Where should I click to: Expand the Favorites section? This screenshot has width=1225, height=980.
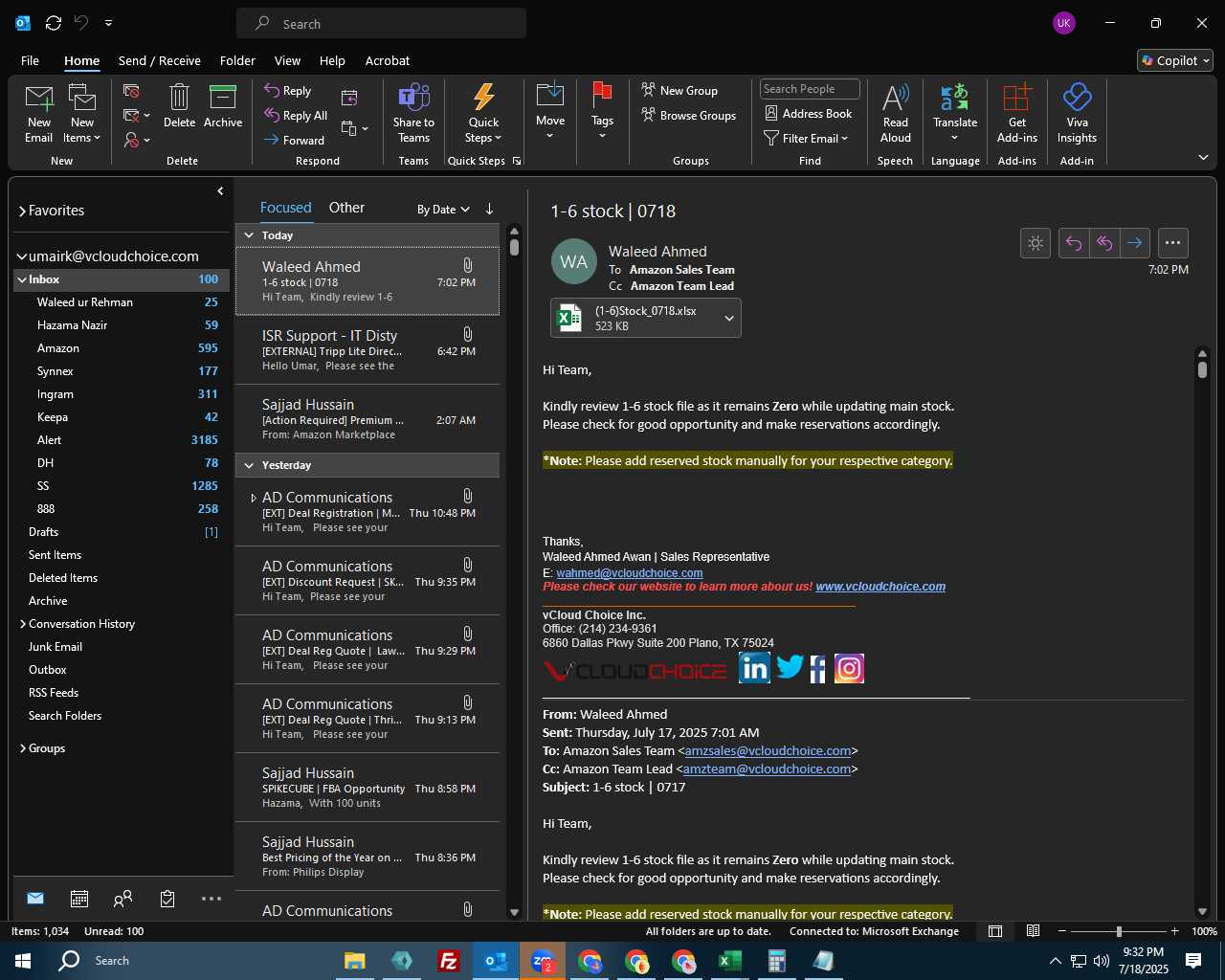coord(22,212)
